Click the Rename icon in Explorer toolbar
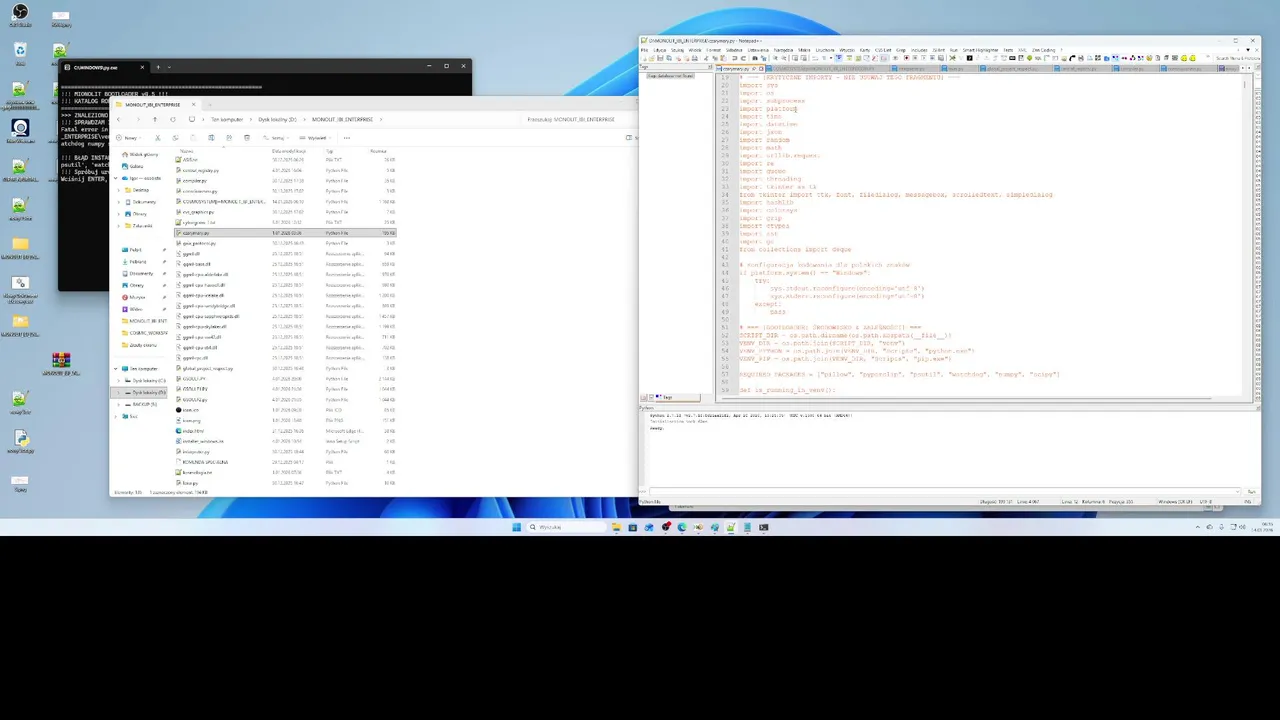This screenshot has width=1280, height=720. (x=211, y=138)
